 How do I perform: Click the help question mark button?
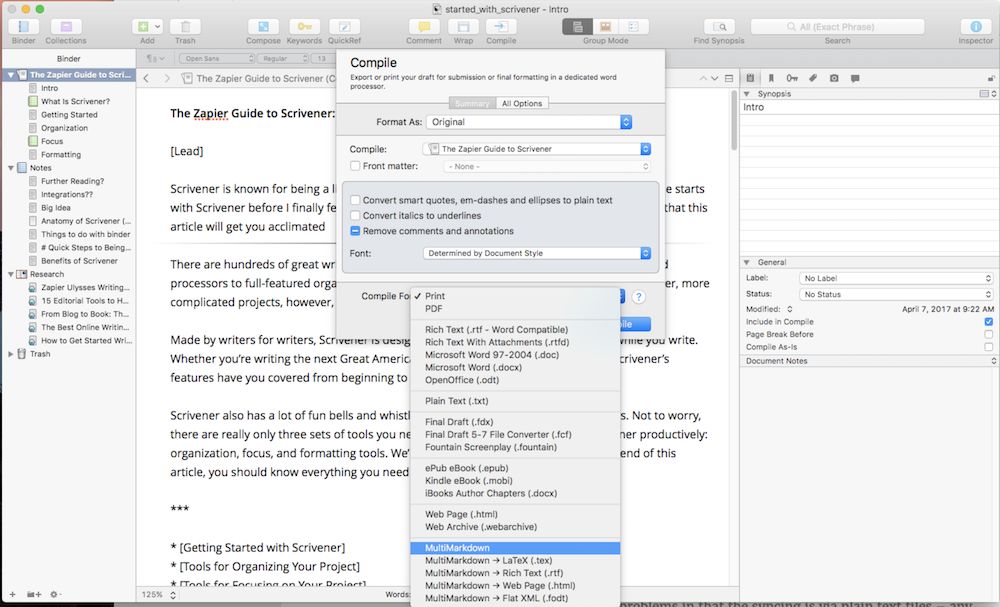tap(637, 297)
